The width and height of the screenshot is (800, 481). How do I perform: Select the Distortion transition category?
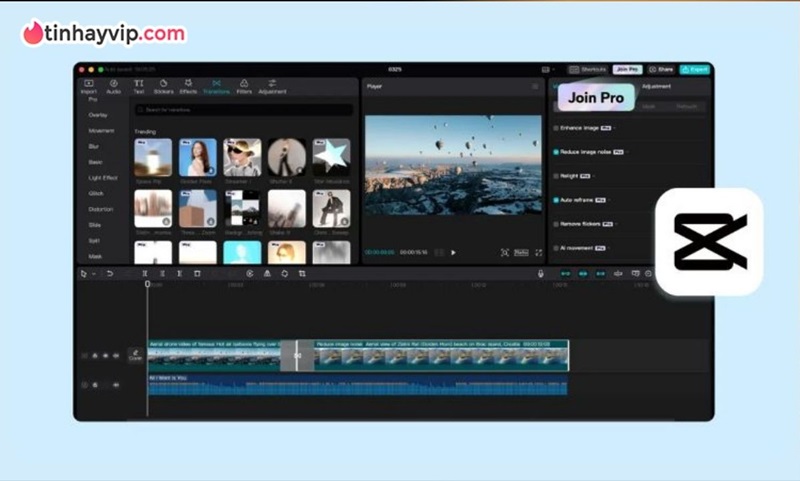click(x=101, y=210)
